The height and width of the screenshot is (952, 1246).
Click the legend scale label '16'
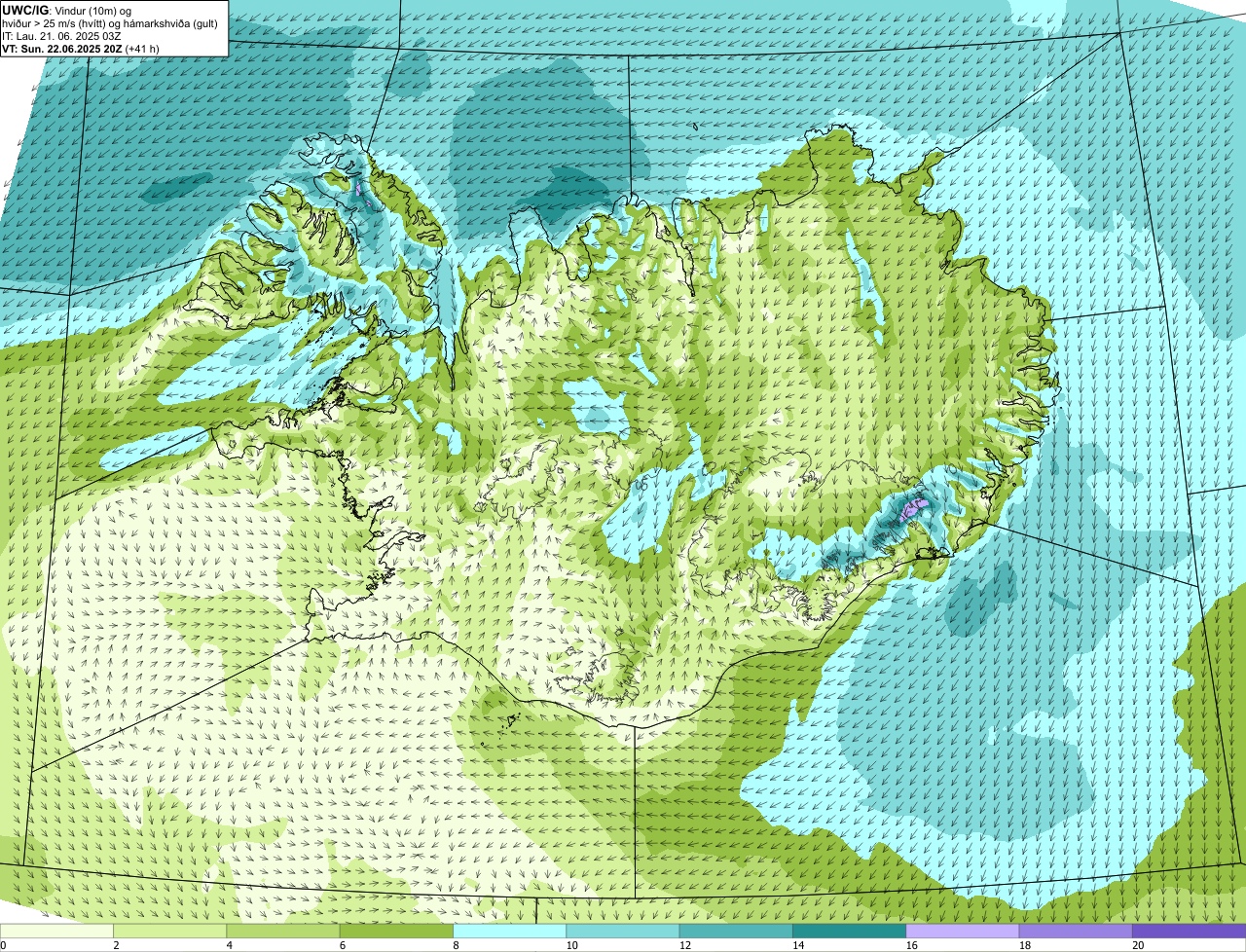click(910, 945)
